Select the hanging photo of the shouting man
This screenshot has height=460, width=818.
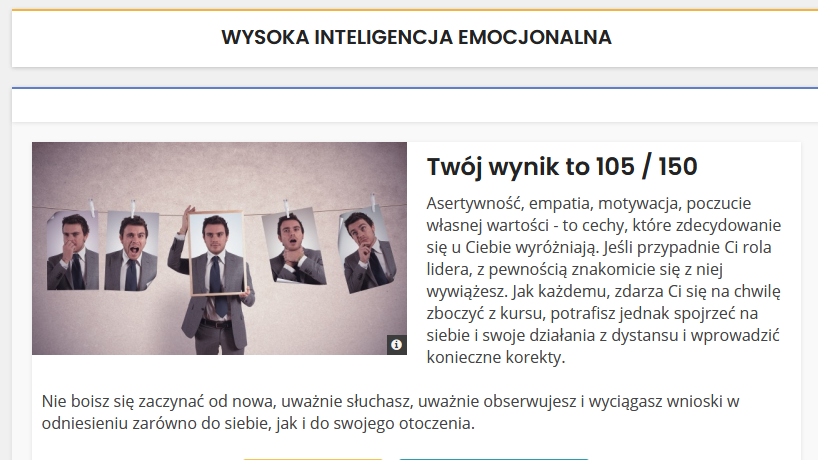(133, 250)
